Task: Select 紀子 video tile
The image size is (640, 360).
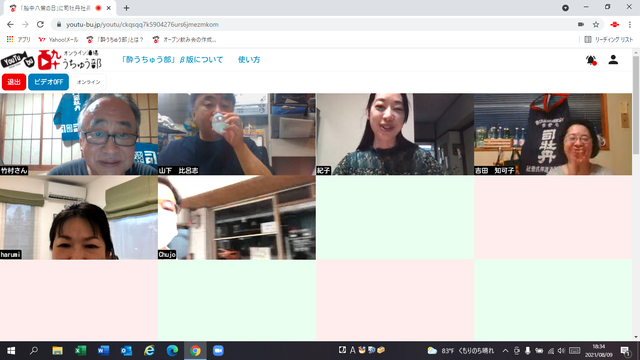Action: (x=395, y=134)
